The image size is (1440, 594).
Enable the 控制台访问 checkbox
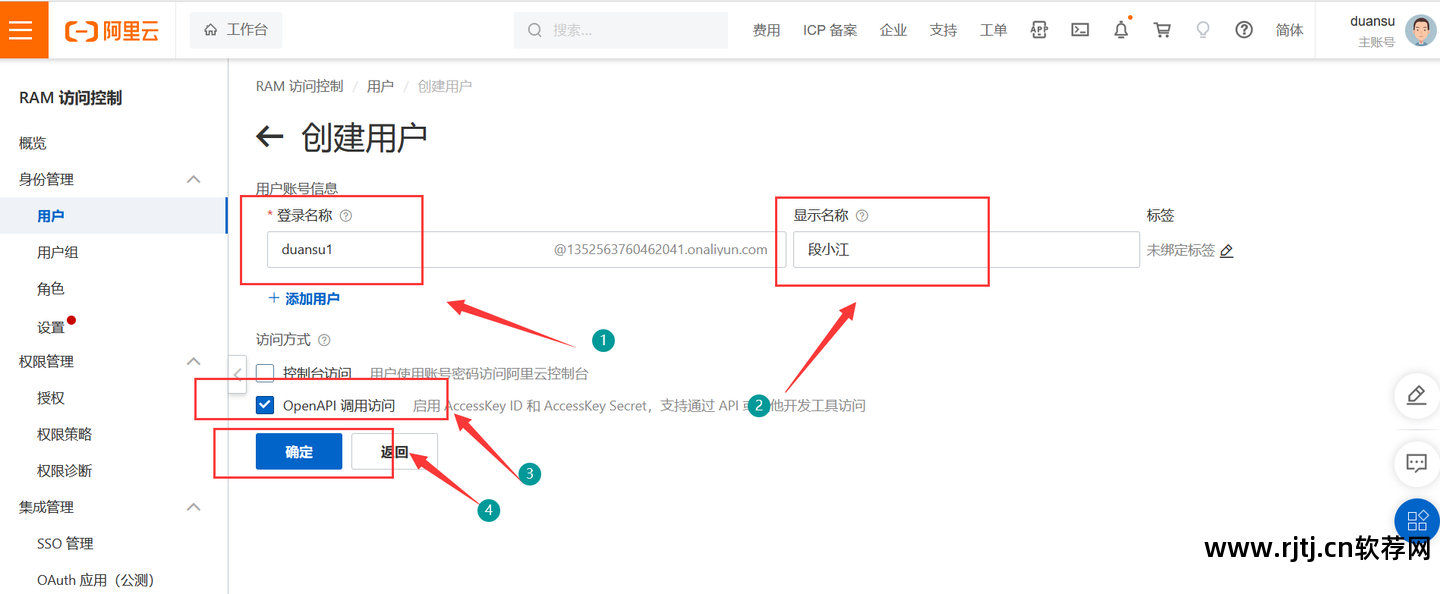pos(265,373)
